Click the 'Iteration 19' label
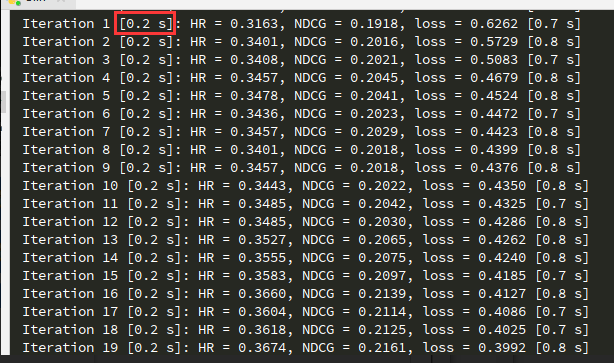614x363 pixels. pyautogui.click(x=70, y=348)
